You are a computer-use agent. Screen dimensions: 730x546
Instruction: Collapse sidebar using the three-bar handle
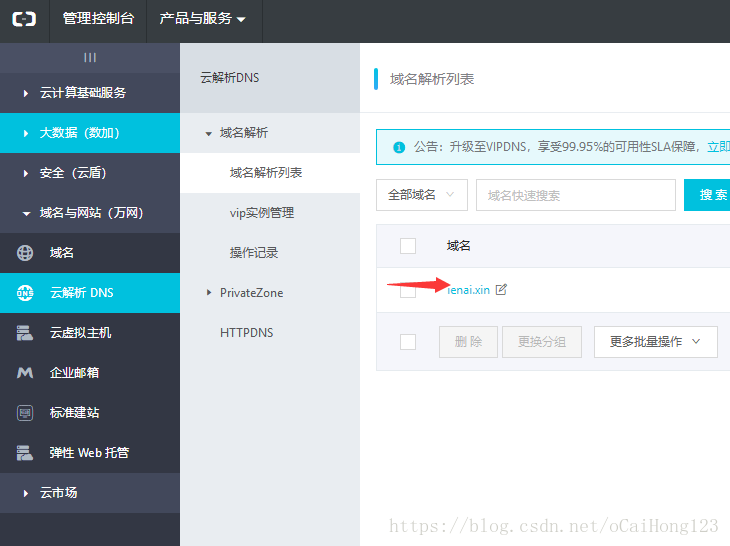pos(90,57)
